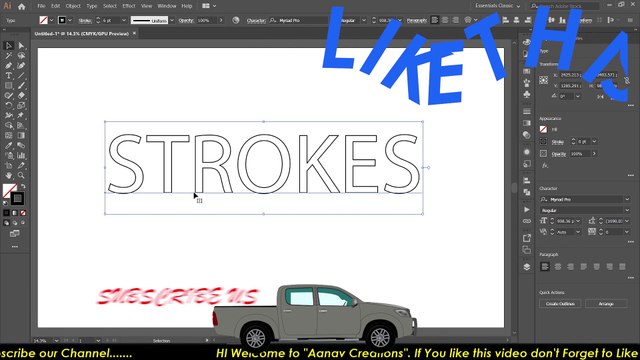
Task: Open the Uniform stroke profile dropdown
Action: (x=172, y=20)
